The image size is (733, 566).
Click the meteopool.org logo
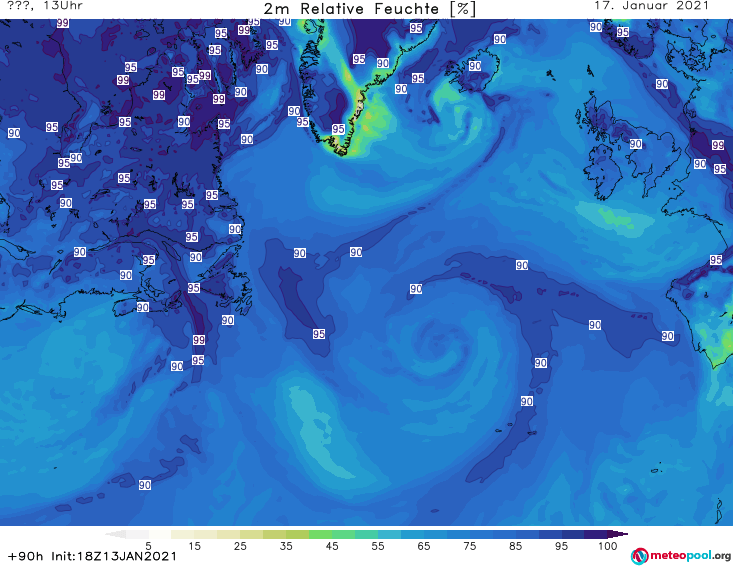[x=681, y=556]
